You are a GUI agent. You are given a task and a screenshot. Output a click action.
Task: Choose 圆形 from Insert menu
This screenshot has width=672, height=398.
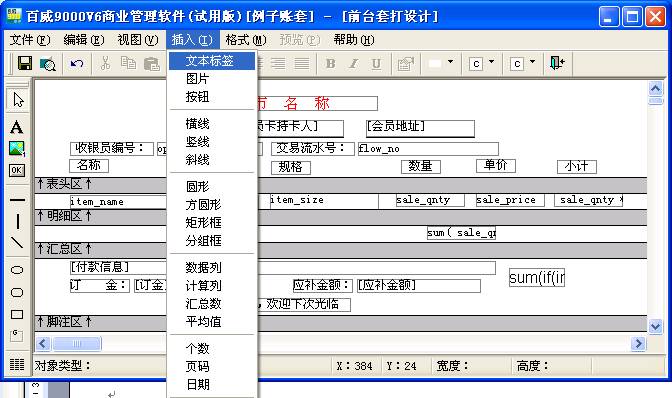[x=212, y=187]
